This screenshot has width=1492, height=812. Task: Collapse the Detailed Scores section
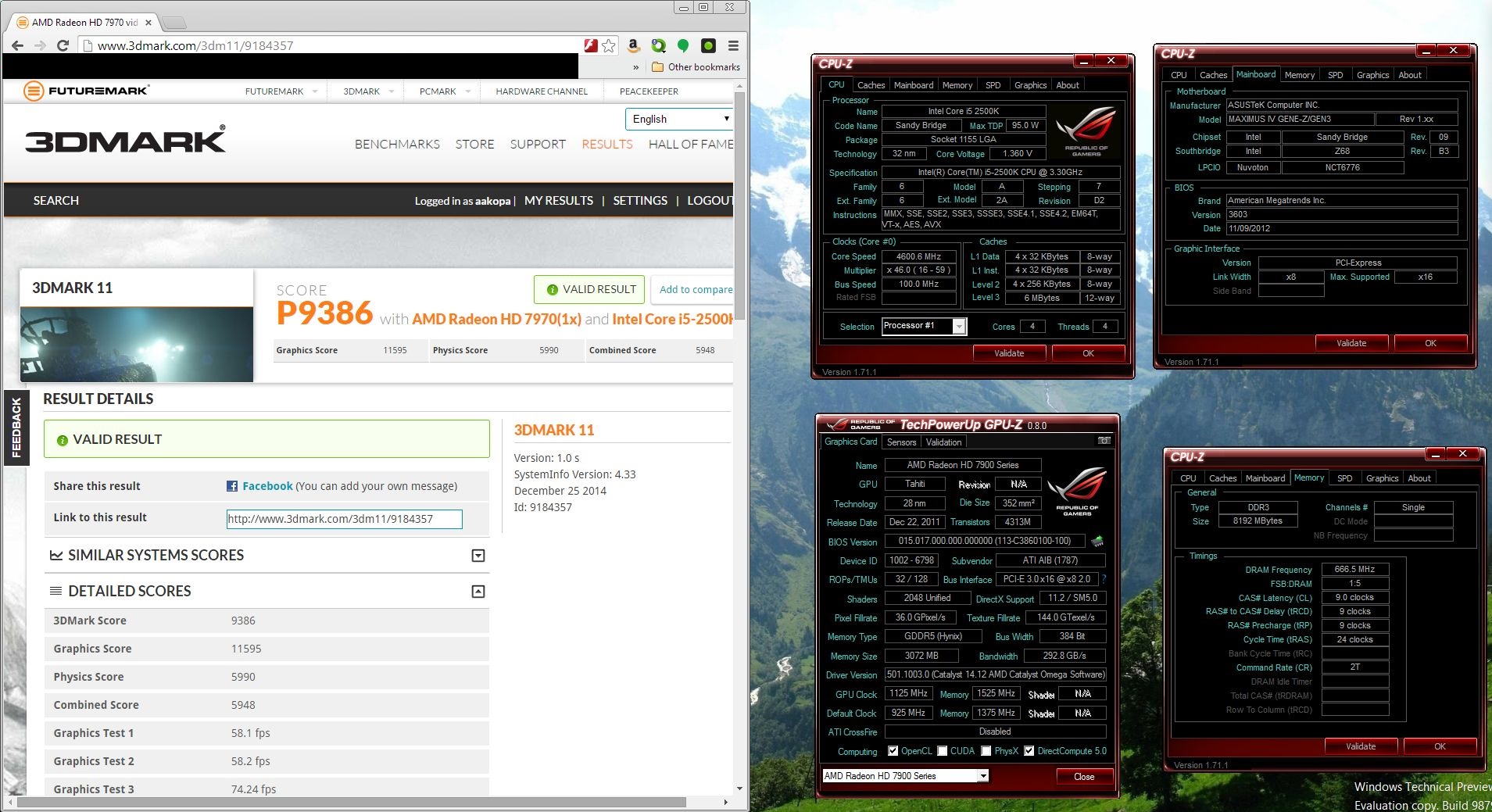pyautogui.click(x=478, y=592)
